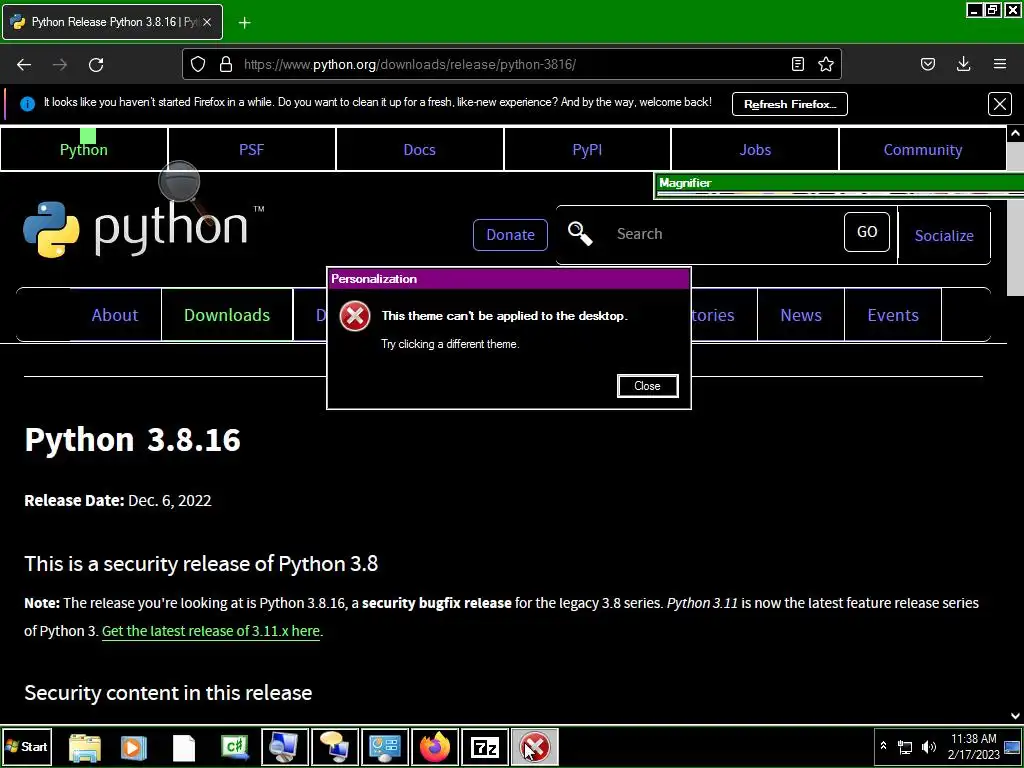Open the Save to Pocket icon
This screenshot has height=768, width=1024.
927,64
